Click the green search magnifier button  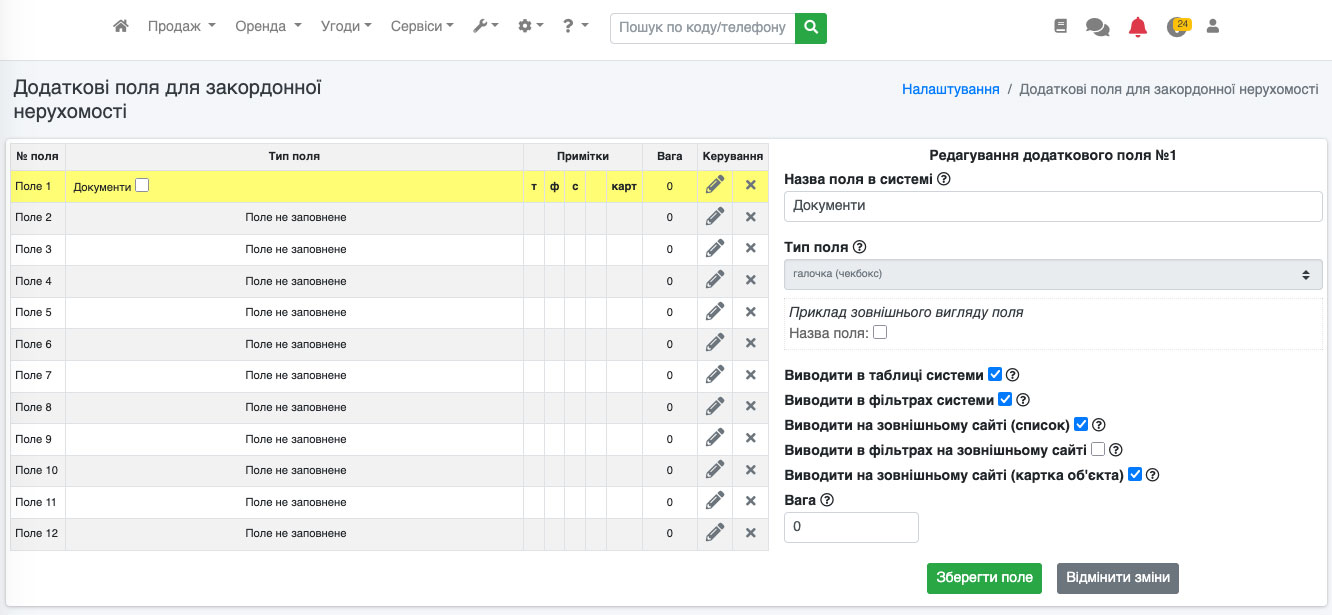click(811, 27)
